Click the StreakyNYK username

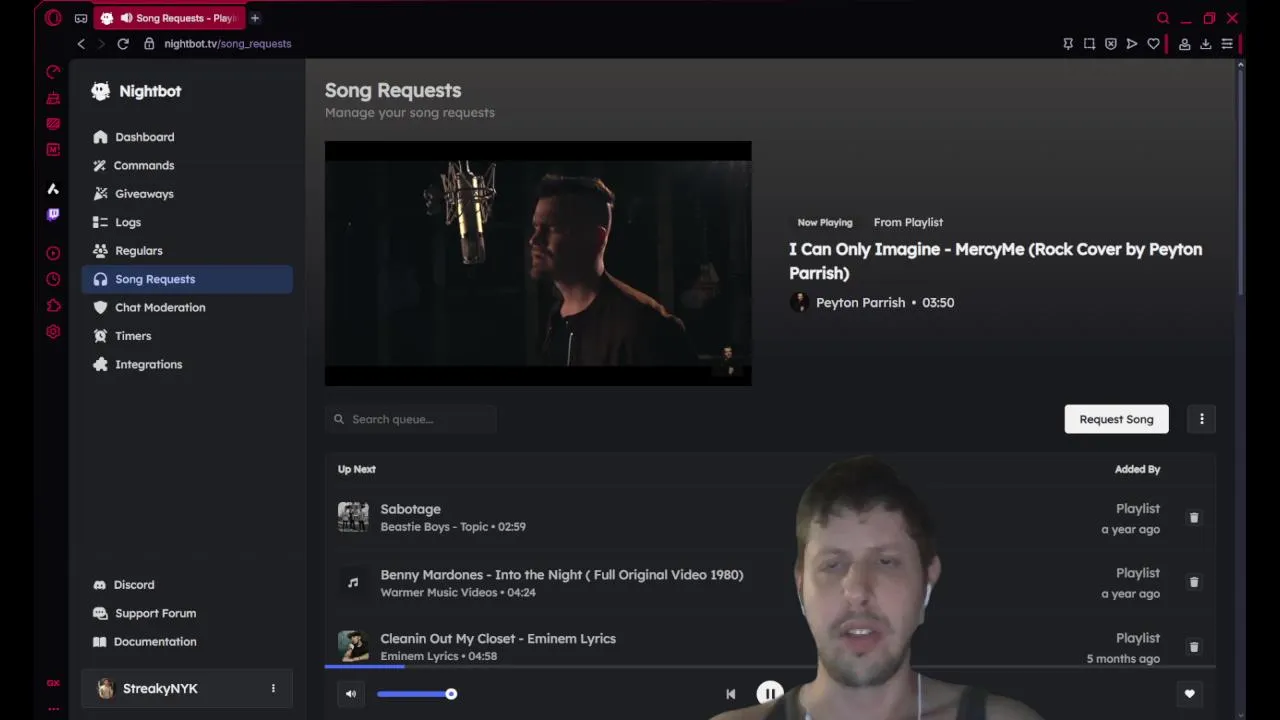pos(160,689)
